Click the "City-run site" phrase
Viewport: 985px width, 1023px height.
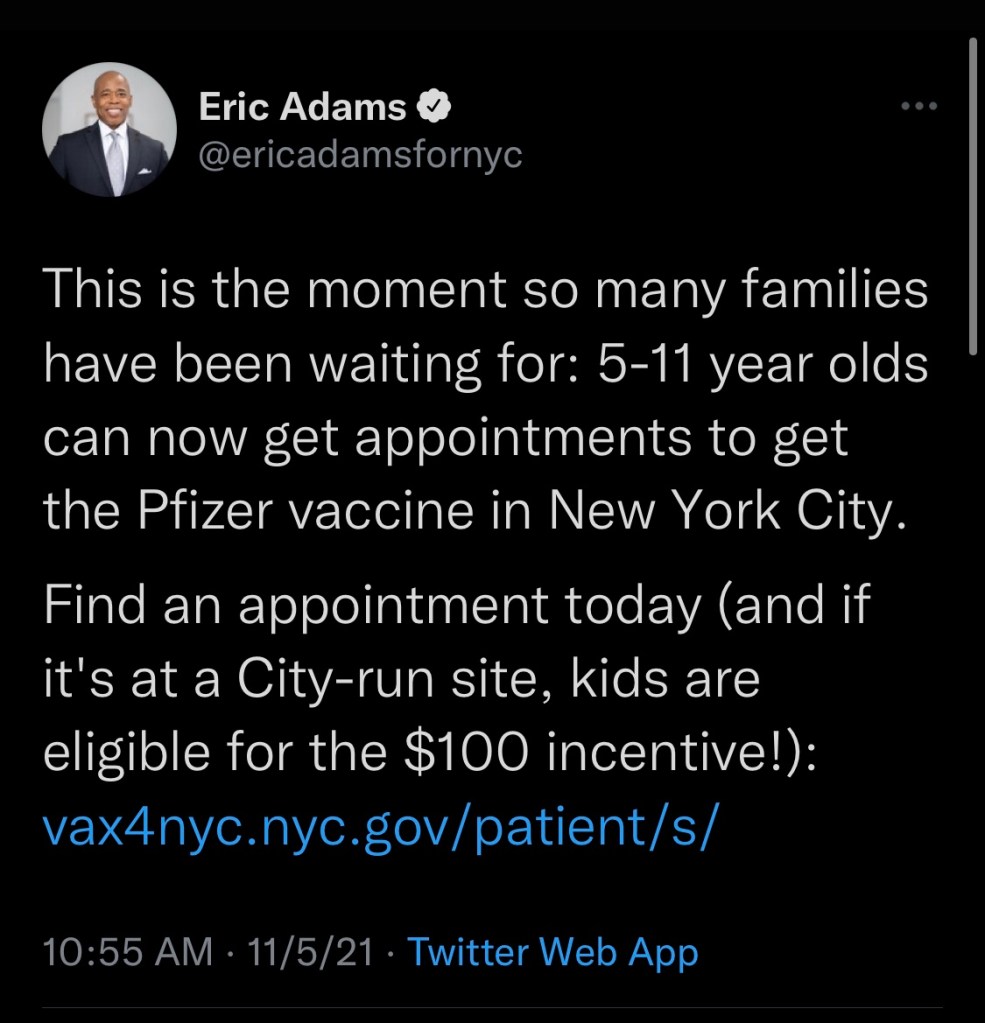(393, 681)
